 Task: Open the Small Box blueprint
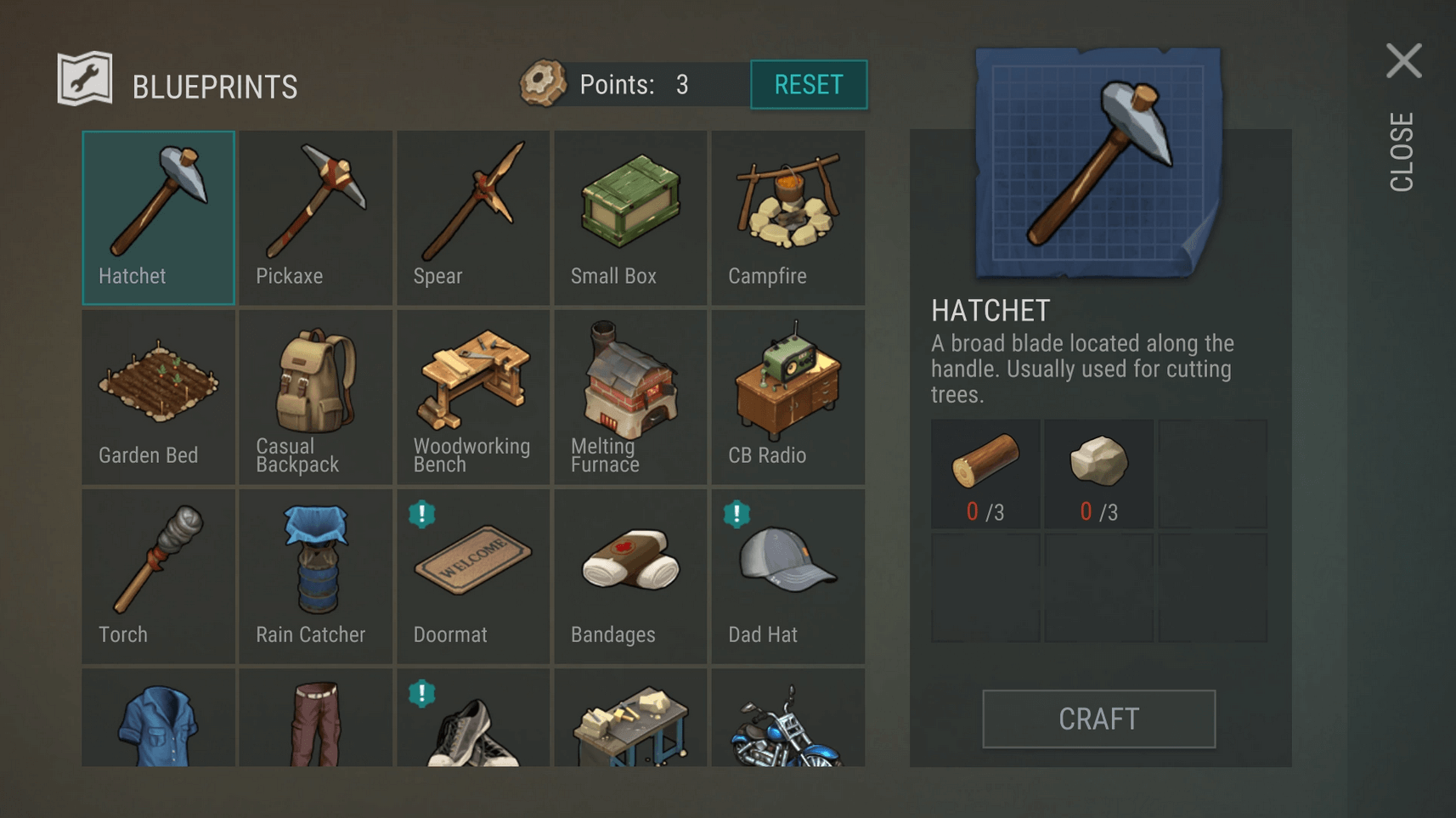[630, 217]
